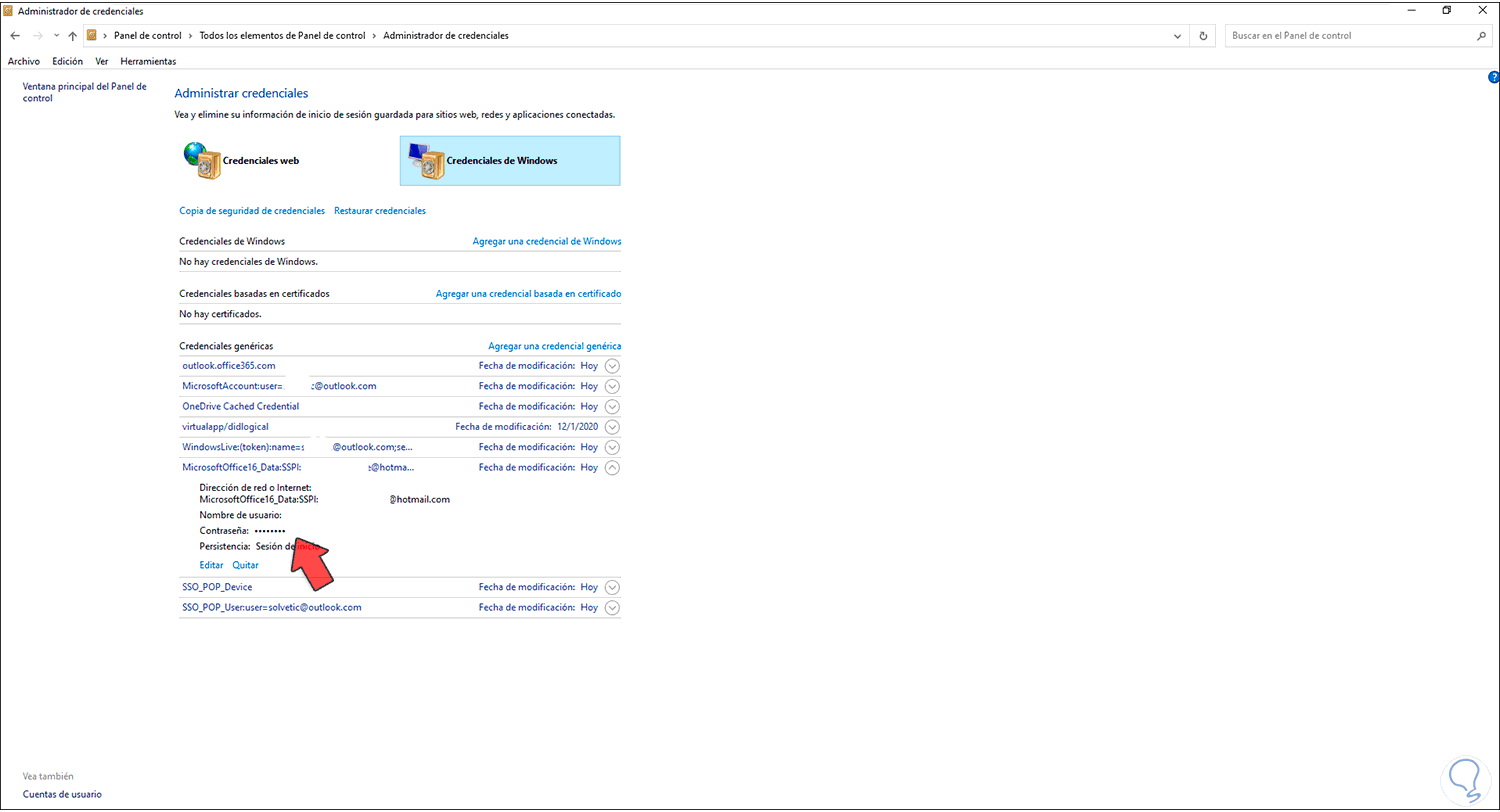
Task: Open the Herramientas menu
Action: 148,61
